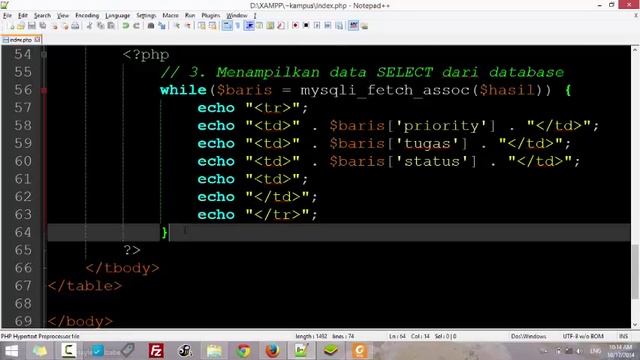This screenshot has width=640, height=360.
Task: Create a new file with the New toolbar icon
Action: click(11, 26)
